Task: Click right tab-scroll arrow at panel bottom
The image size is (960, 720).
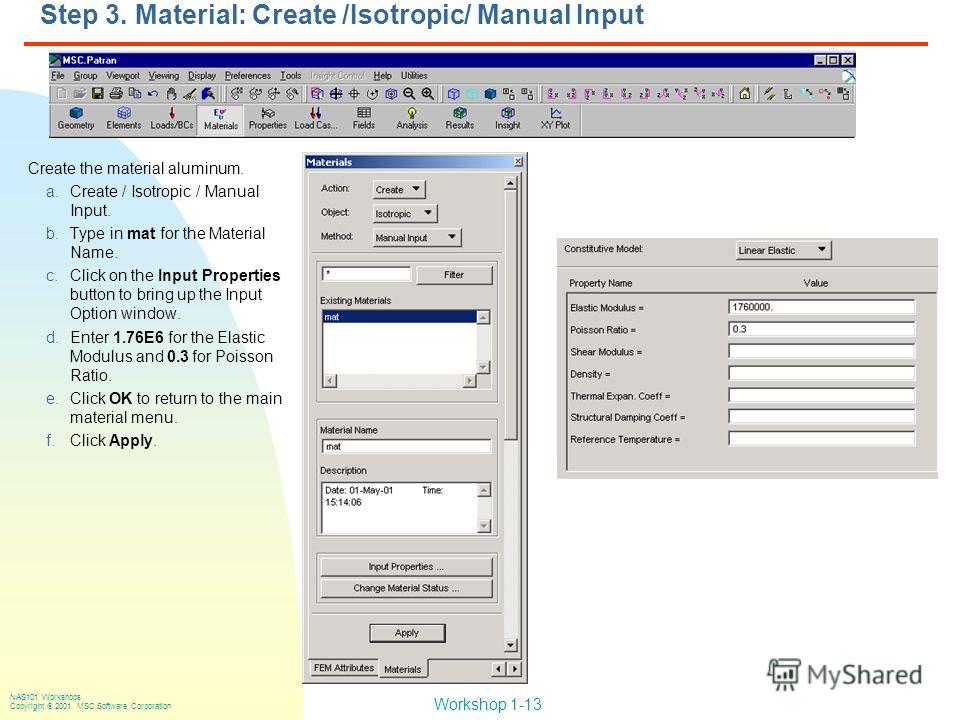Action: 515,669
